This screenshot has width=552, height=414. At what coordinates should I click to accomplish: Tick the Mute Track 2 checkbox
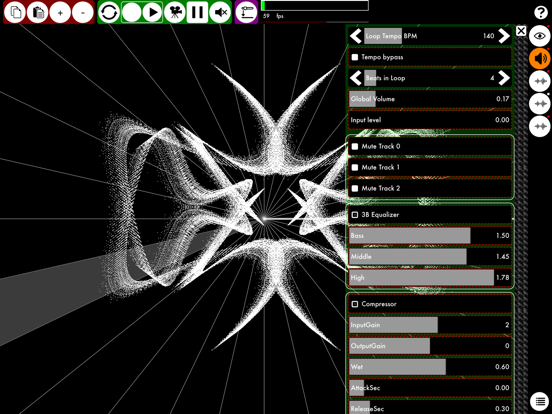click(x=355, y=188)
